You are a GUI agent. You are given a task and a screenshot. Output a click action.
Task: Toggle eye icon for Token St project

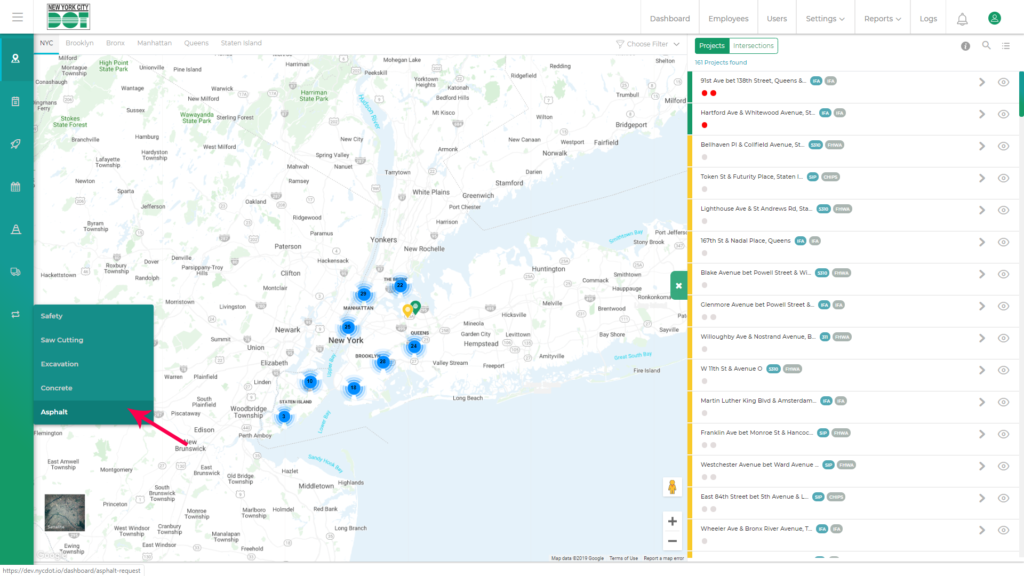coord(1003,178)
